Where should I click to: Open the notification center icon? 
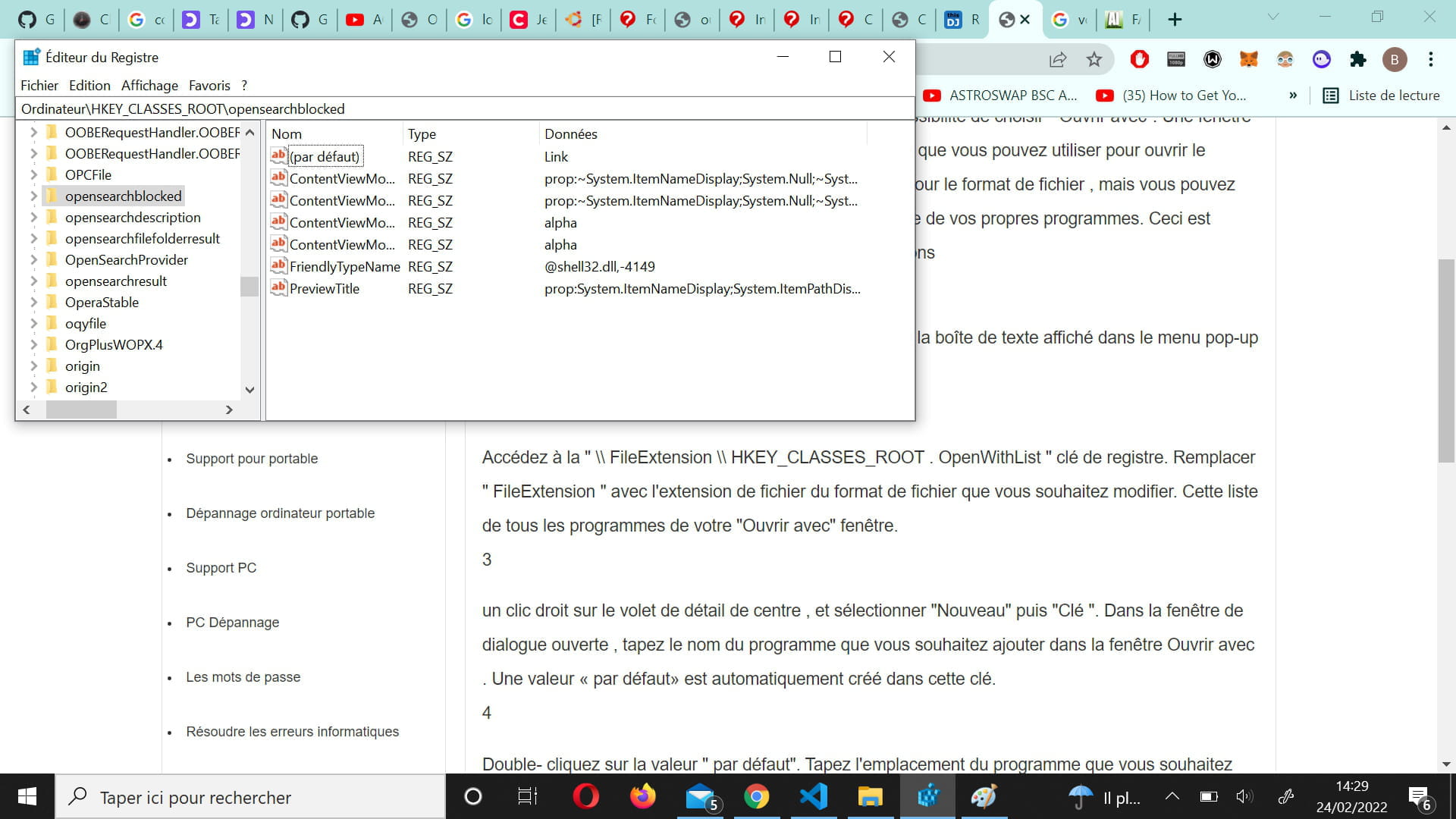click(x=1420, y=798)
